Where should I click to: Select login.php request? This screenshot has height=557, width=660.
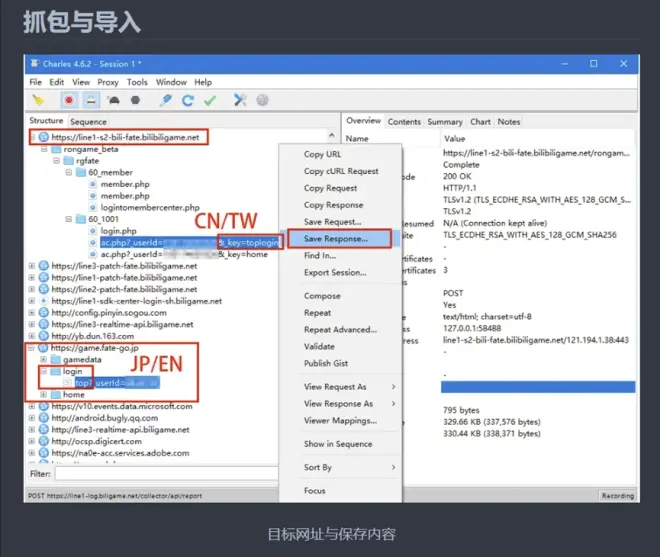(118, 231)
